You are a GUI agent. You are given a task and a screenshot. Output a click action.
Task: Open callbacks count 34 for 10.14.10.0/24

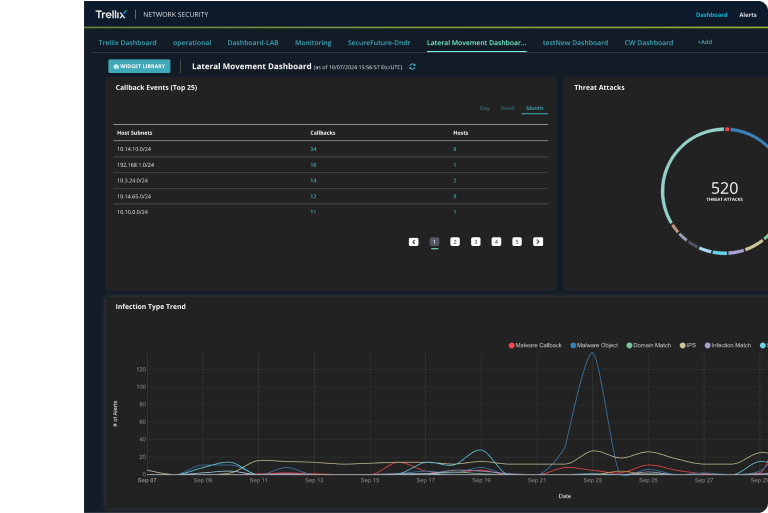coord(313,149)
